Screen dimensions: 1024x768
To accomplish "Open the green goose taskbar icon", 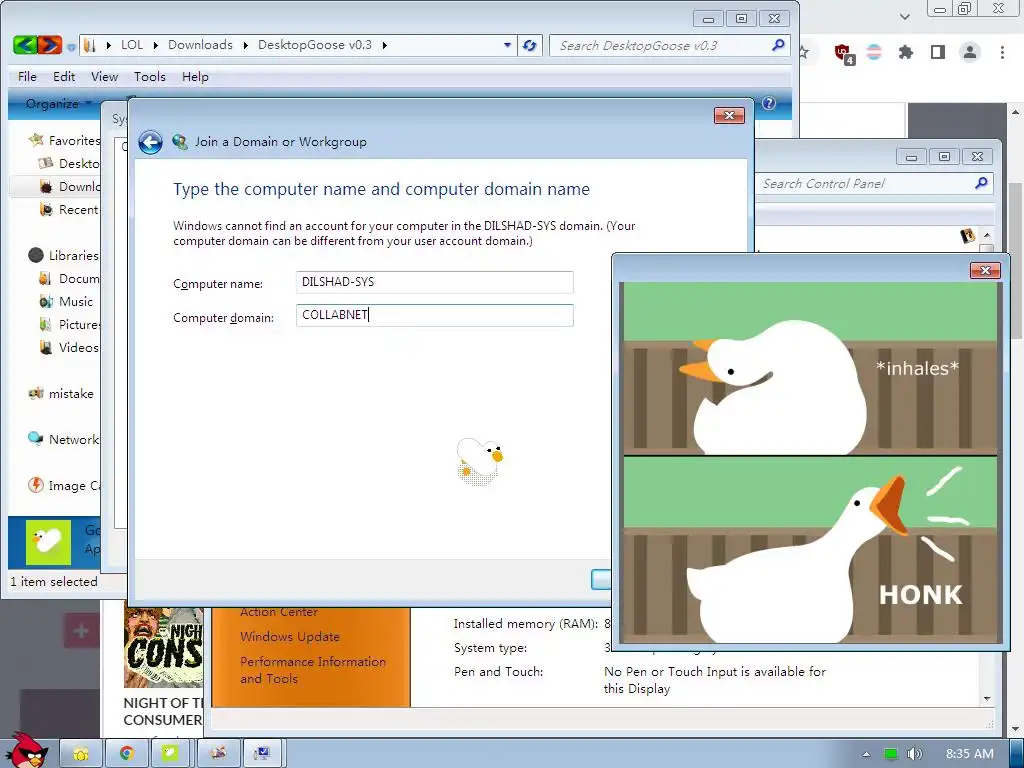I will [171, 754].
